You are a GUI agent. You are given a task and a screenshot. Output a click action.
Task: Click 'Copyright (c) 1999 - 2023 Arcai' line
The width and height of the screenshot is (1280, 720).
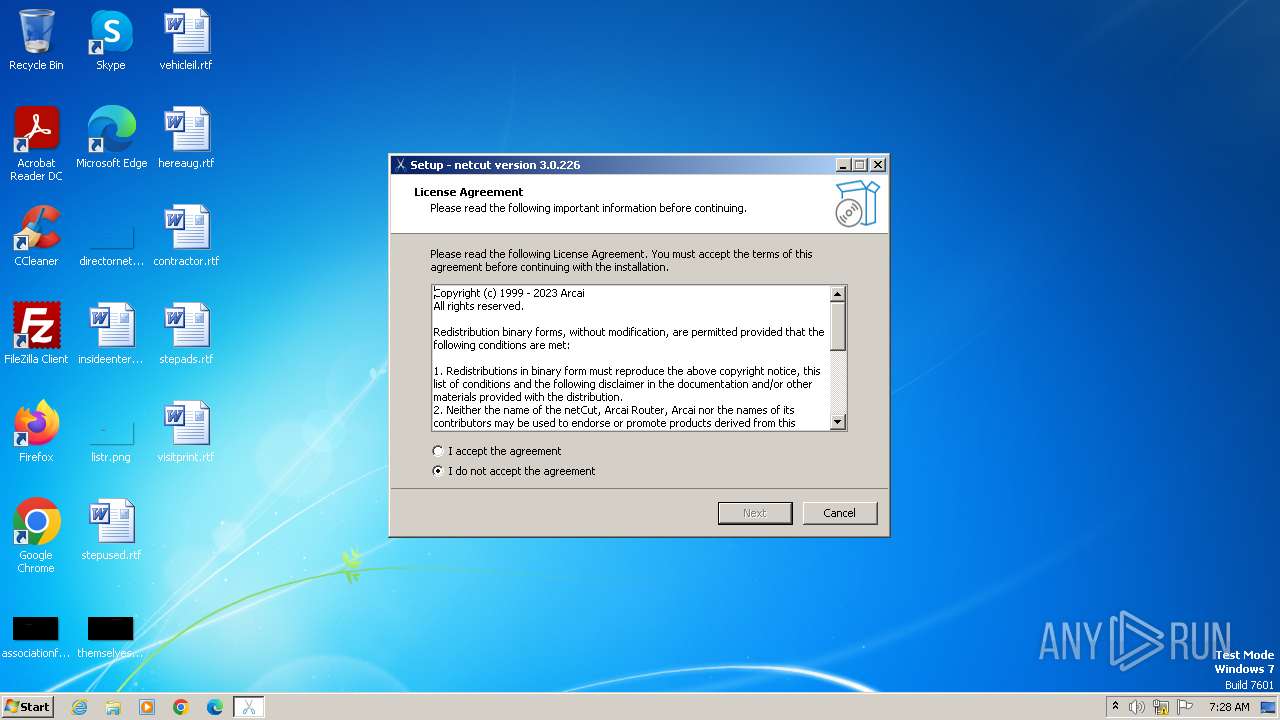click(x=509, y=293)
